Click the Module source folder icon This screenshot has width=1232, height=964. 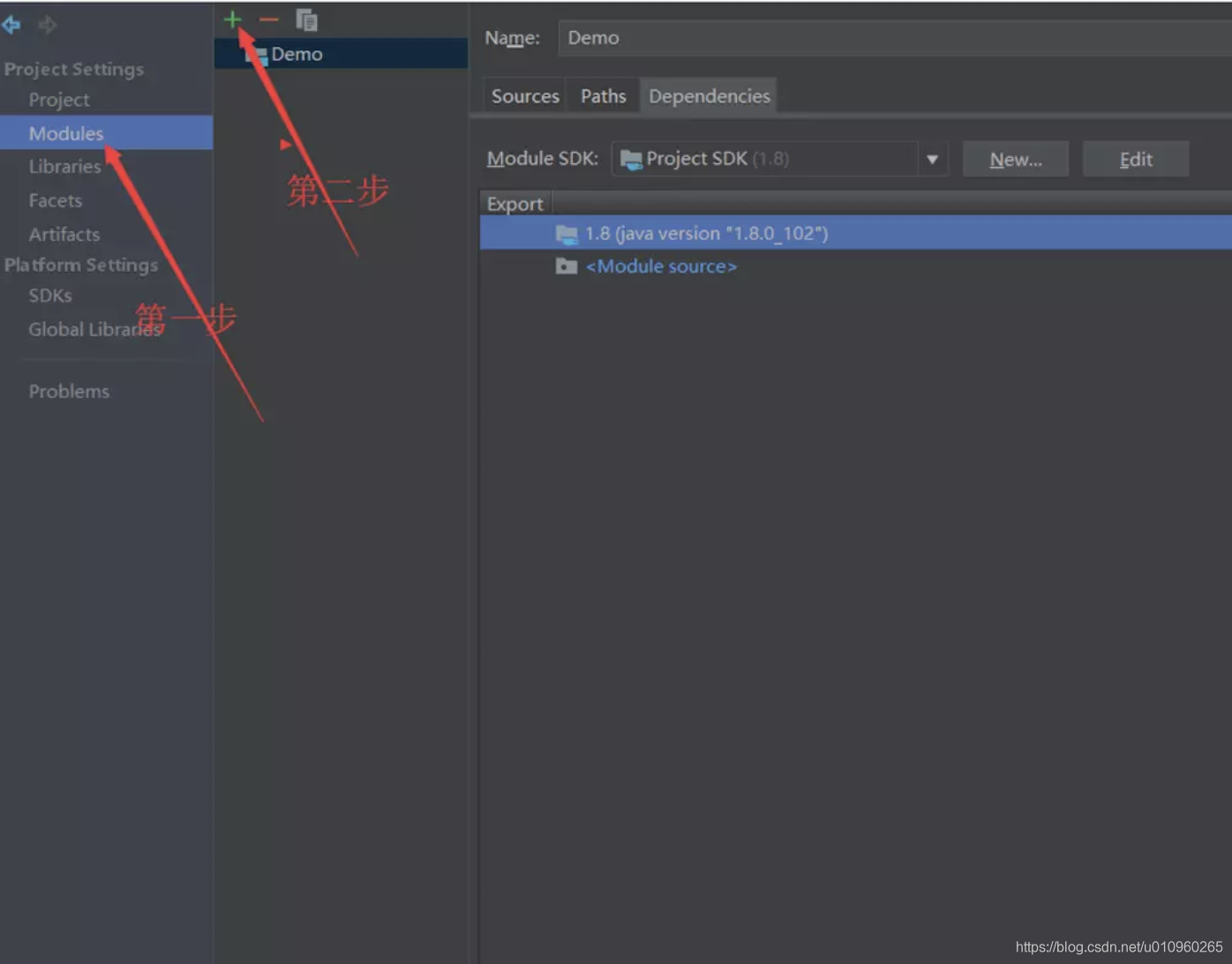(x=567, y=267)
